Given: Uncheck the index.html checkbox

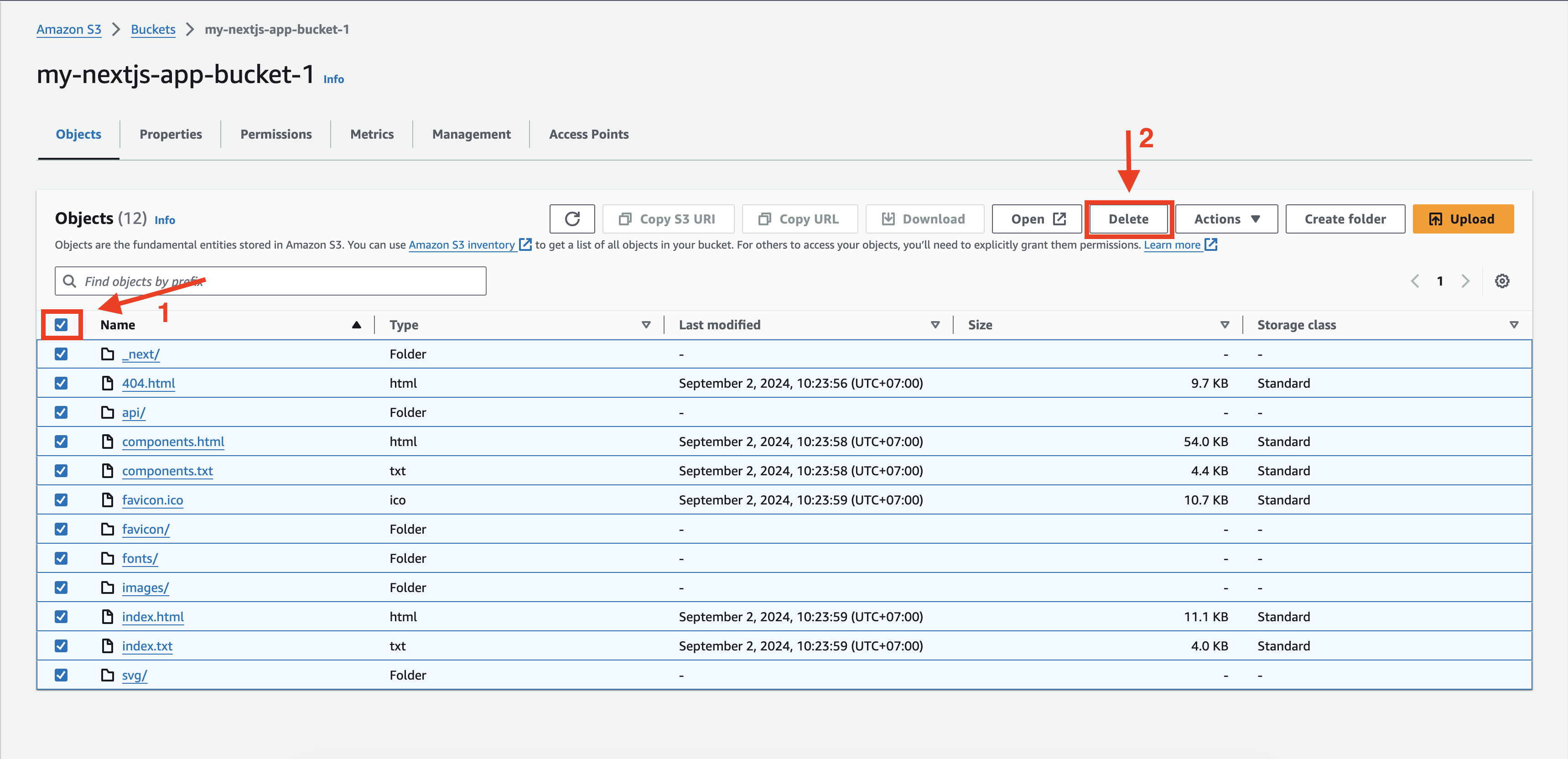Looking at the screenshot, I should coord(62,617).
